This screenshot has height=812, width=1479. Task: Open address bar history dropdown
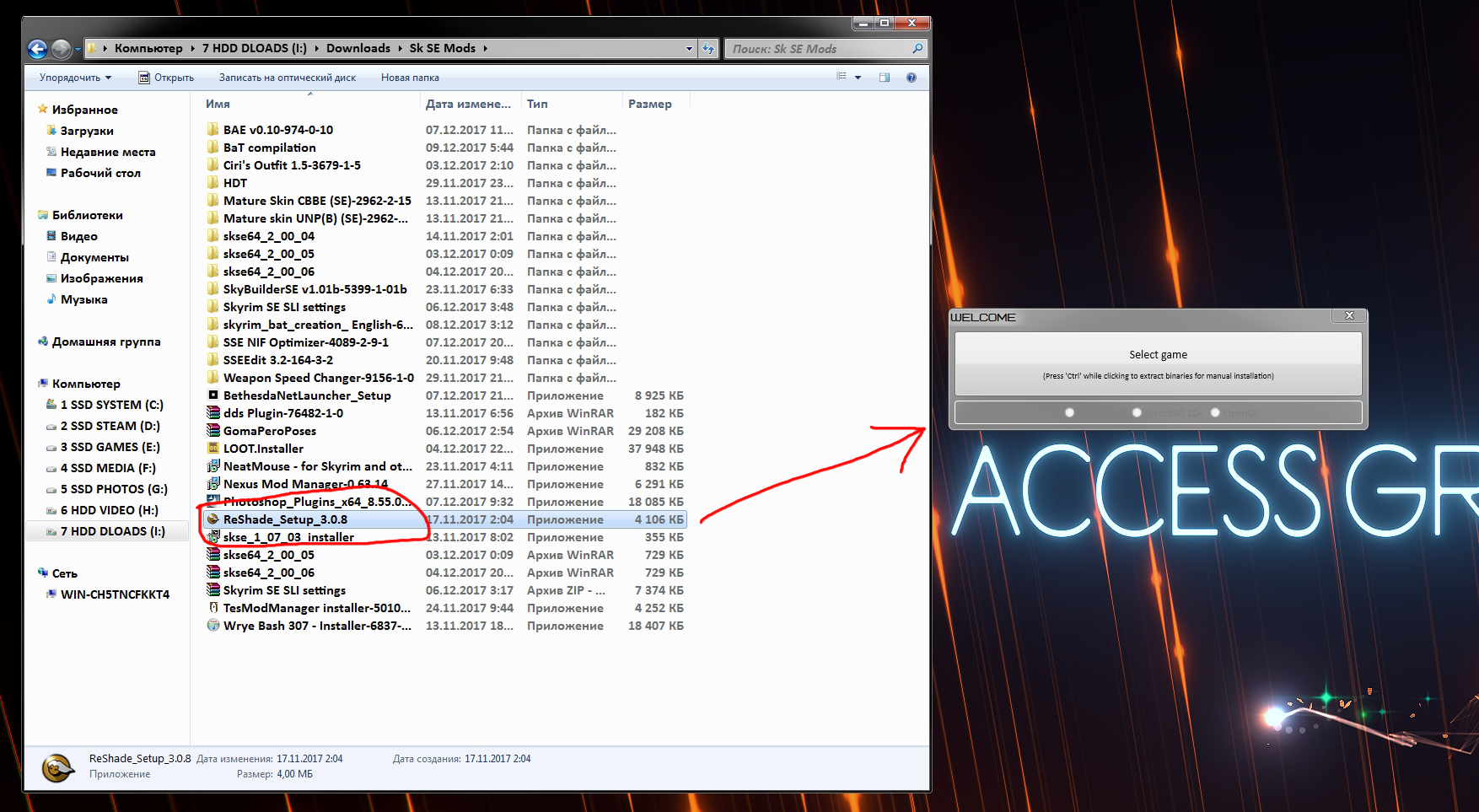pos(689,49)
